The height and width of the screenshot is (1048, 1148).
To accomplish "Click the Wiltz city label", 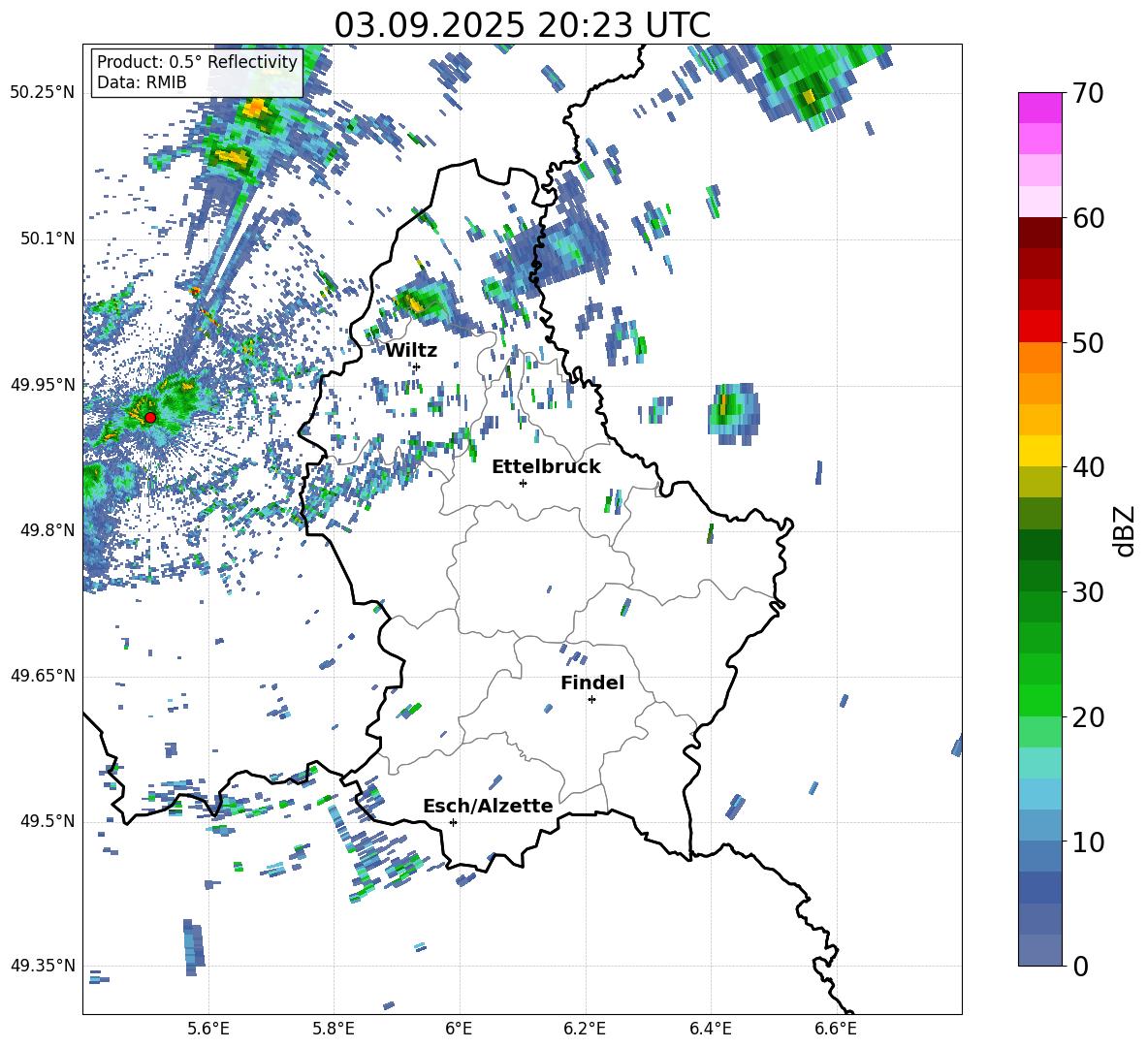I will click(x=411, y=351).
